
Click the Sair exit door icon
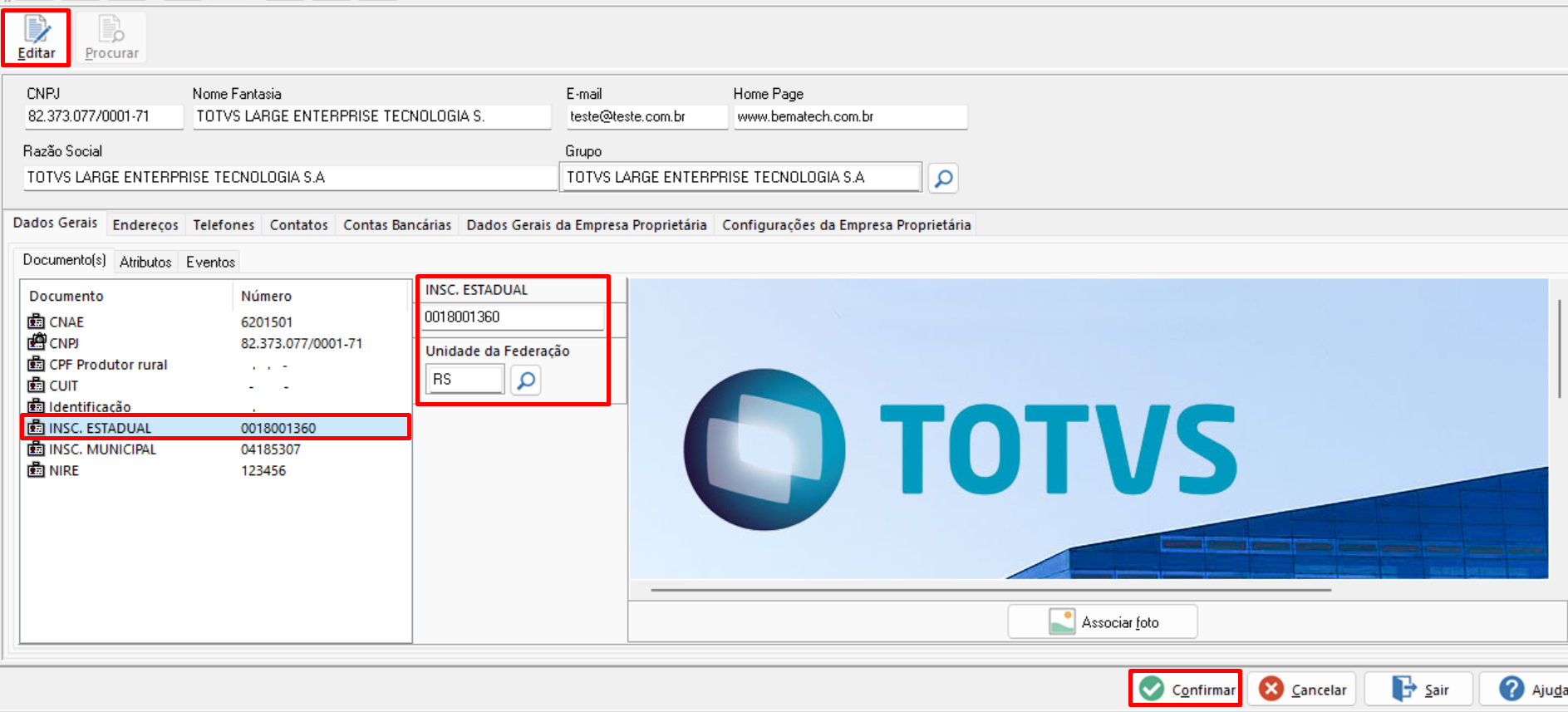point(1403,689)
